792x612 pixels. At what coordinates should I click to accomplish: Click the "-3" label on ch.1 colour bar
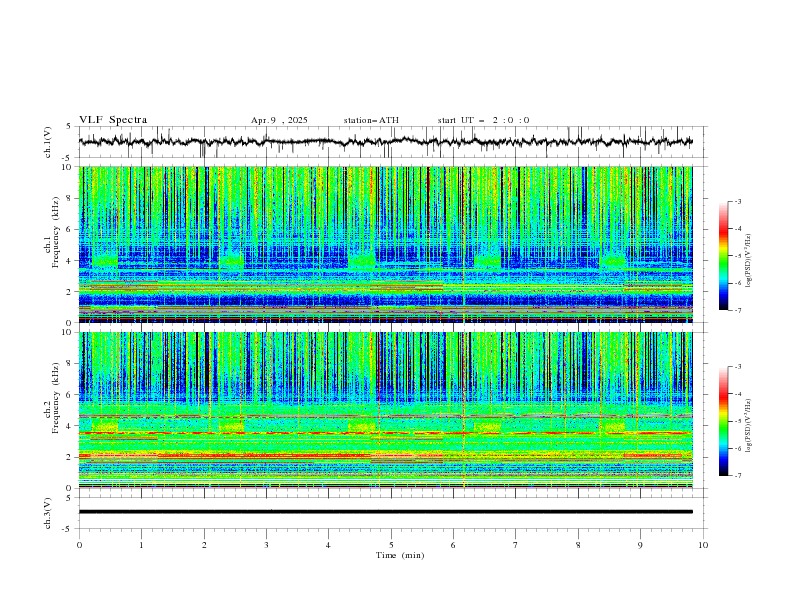(737, 201)
